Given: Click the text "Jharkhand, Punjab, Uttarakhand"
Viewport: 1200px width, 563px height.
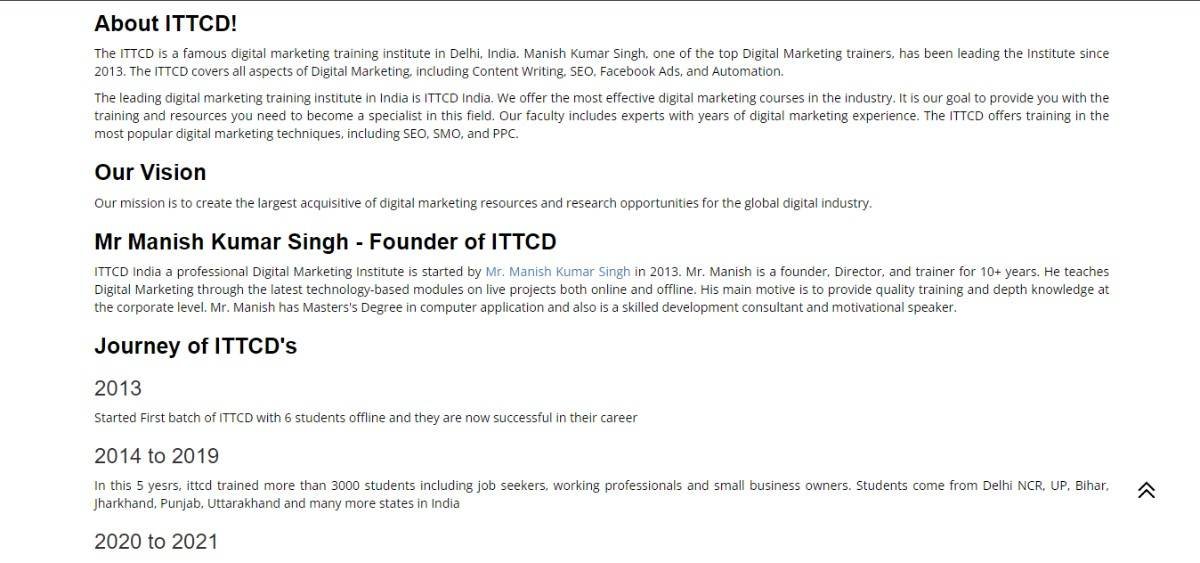Looking at the screenshot, I should (x=187, y=504).
